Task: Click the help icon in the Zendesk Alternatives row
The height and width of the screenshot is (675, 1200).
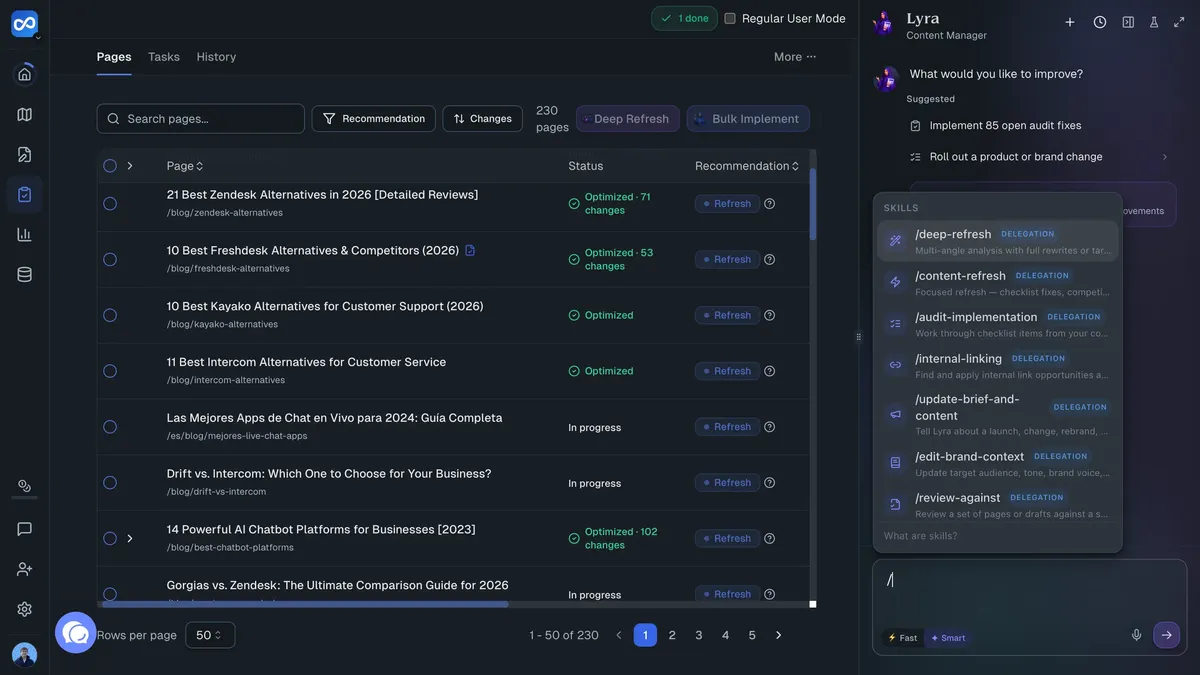Action: (x=770, y=204)
